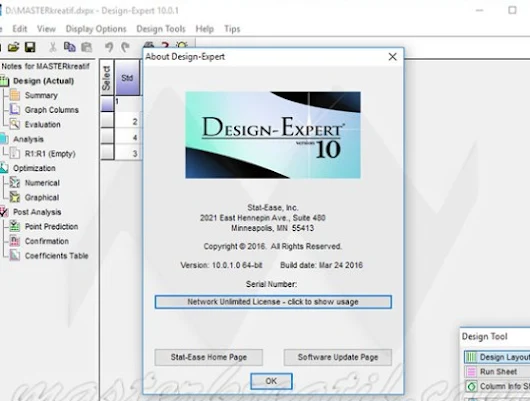Image resolution: width=530 pixels, height=401 pixels.
Task: Click the Summary node icon
Action: [15, 95]
